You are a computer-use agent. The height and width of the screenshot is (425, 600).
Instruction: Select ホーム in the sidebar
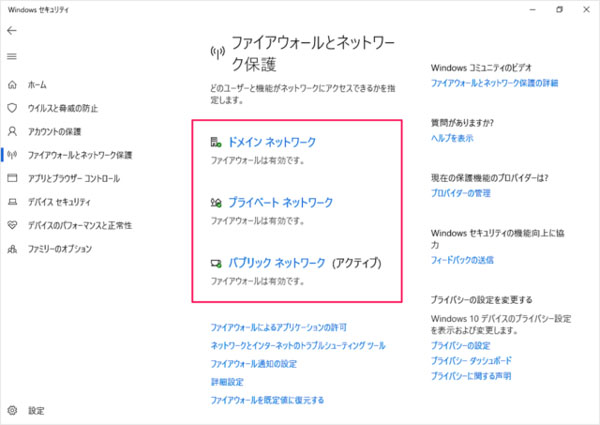pyautogui.click(x=37, y=85)
